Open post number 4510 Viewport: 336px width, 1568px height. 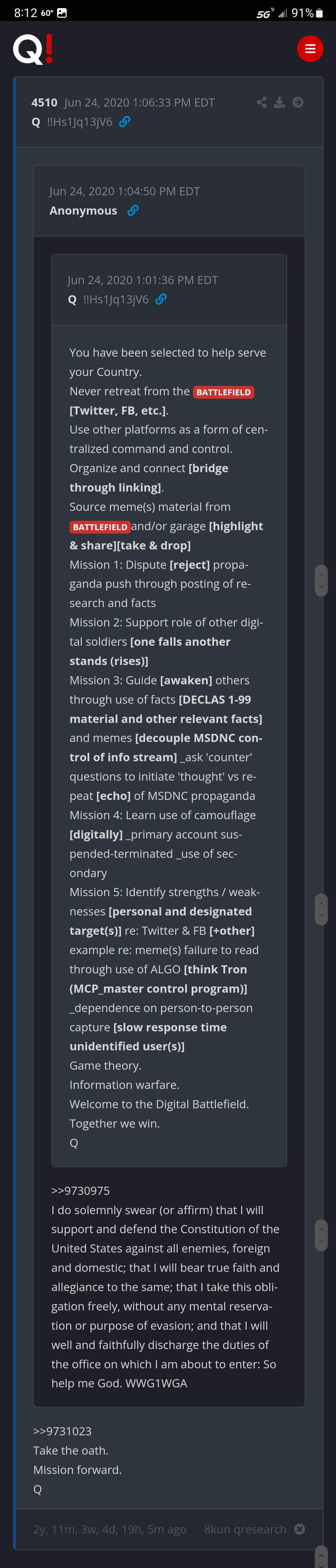pyautogui.click(x=45, y=103)
